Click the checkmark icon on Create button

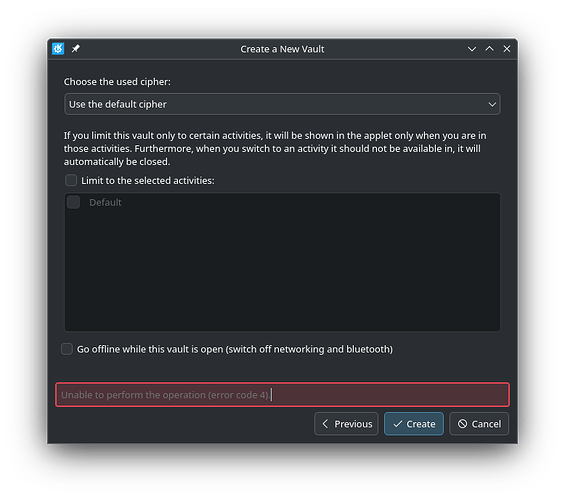[x=398, y=424]
